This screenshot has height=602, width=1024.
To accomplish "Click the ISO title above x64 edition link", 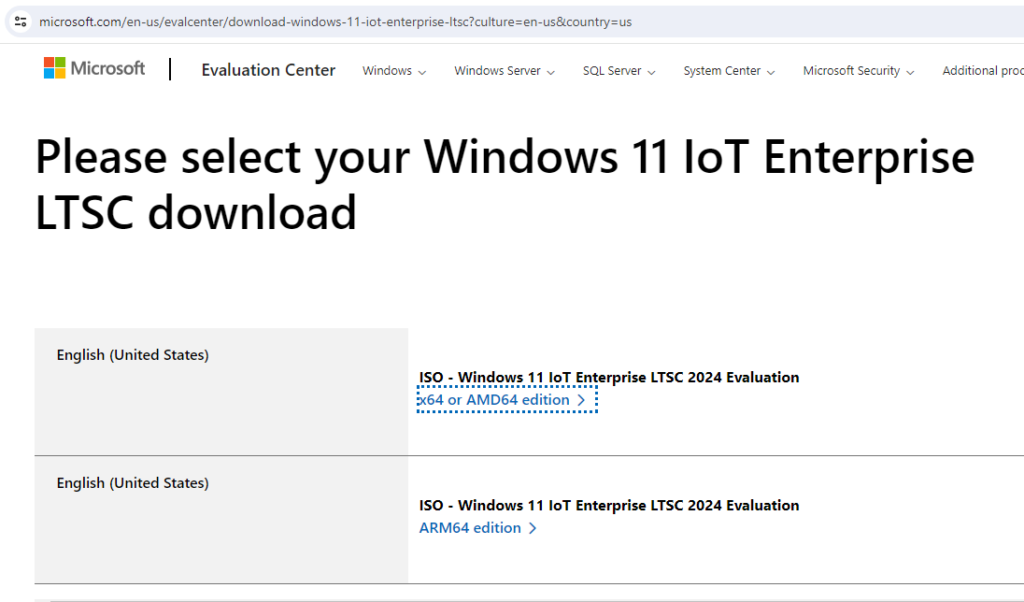I will pos(609,377).
